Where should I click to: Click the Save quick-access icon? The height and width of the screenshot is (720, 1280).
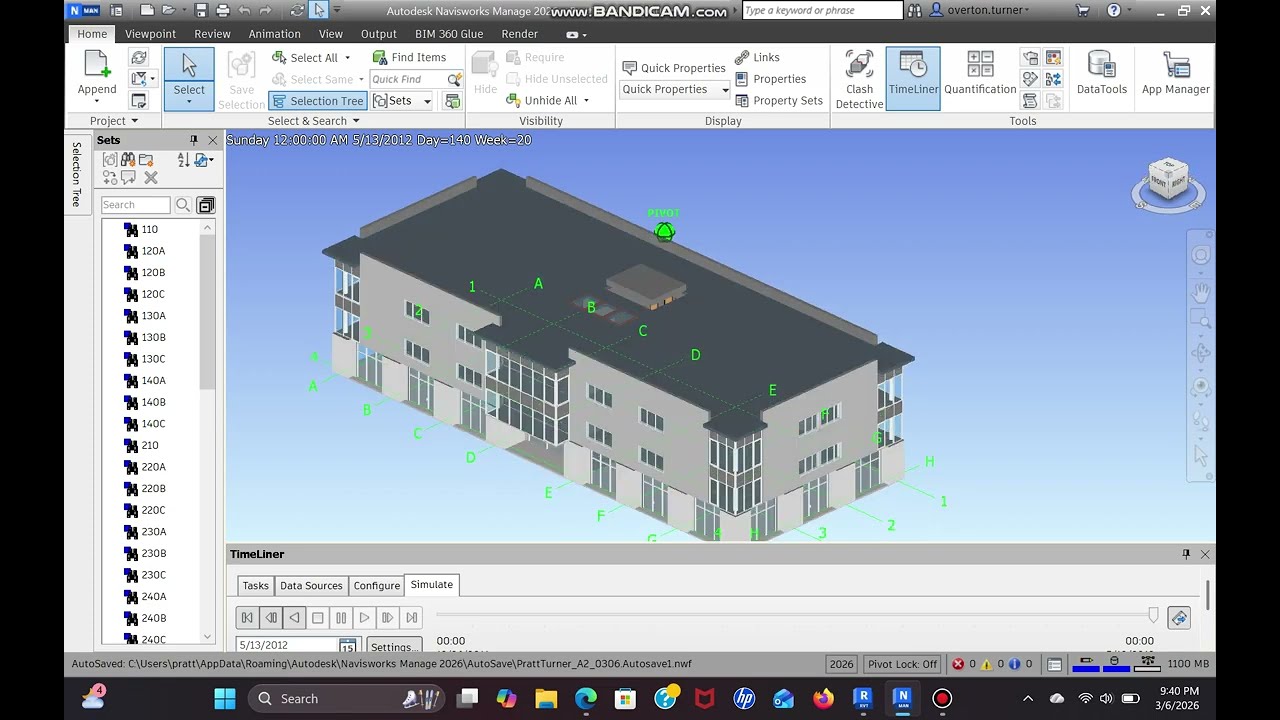pyautogui.click(x=201, y=11)
